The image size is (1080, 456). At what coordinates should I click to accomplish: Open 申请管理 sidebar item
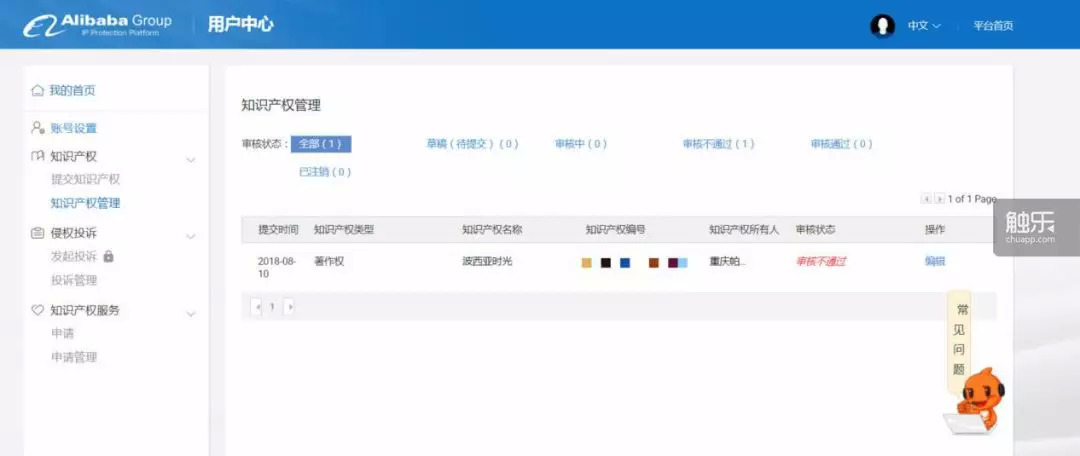[x=74, y=357]
